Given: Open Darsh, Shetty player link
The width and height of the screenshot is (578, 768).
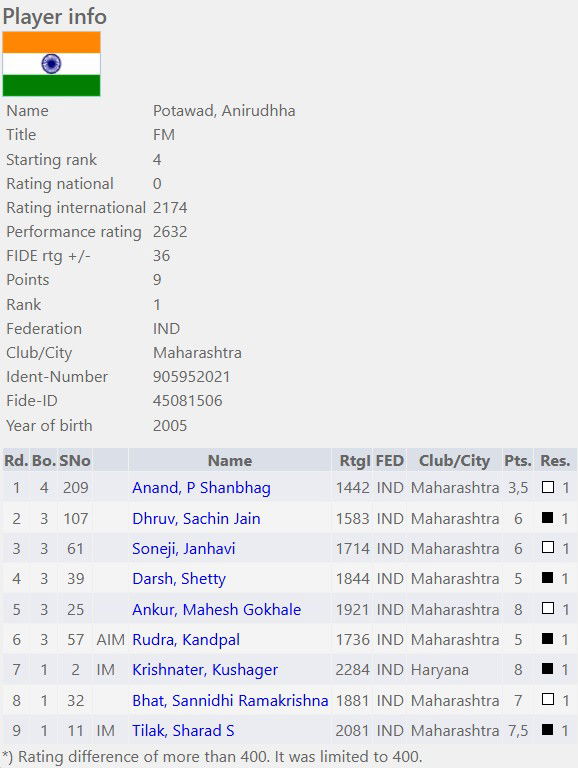Looking at the screenshot, I should 179,579.
